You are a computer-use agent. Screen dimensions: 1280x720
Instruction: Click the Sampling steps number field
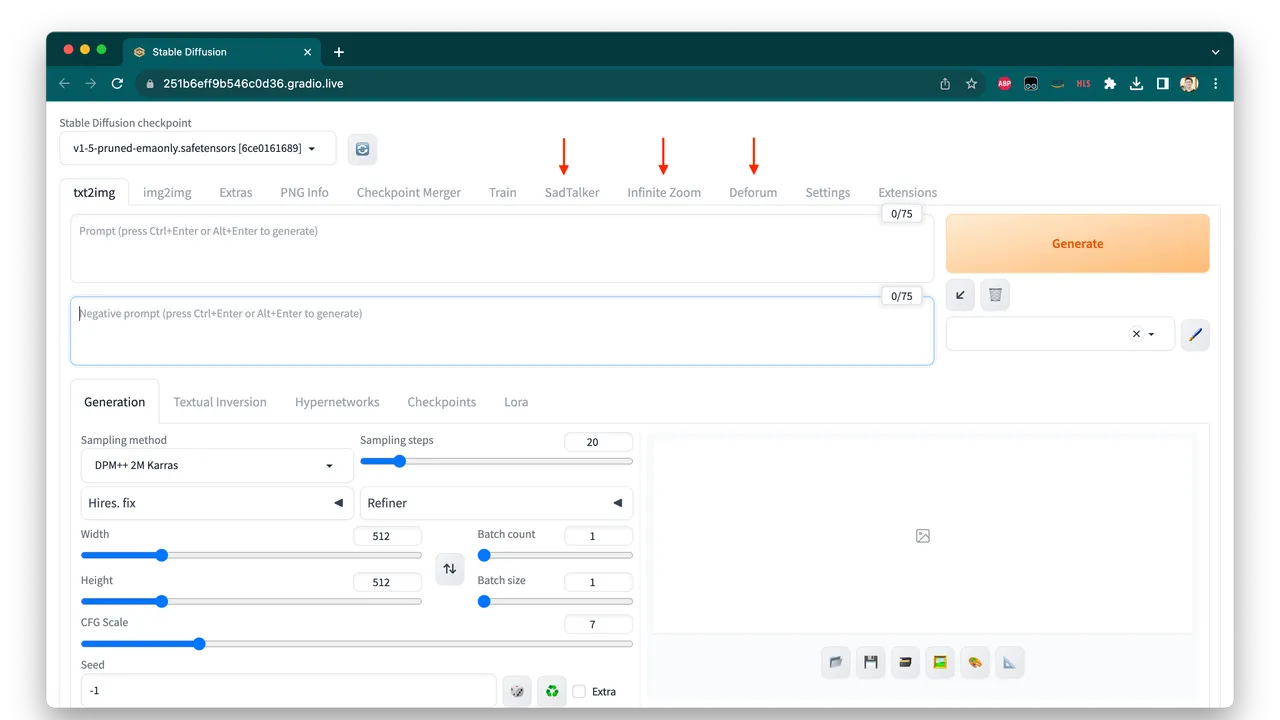point(598,442)
